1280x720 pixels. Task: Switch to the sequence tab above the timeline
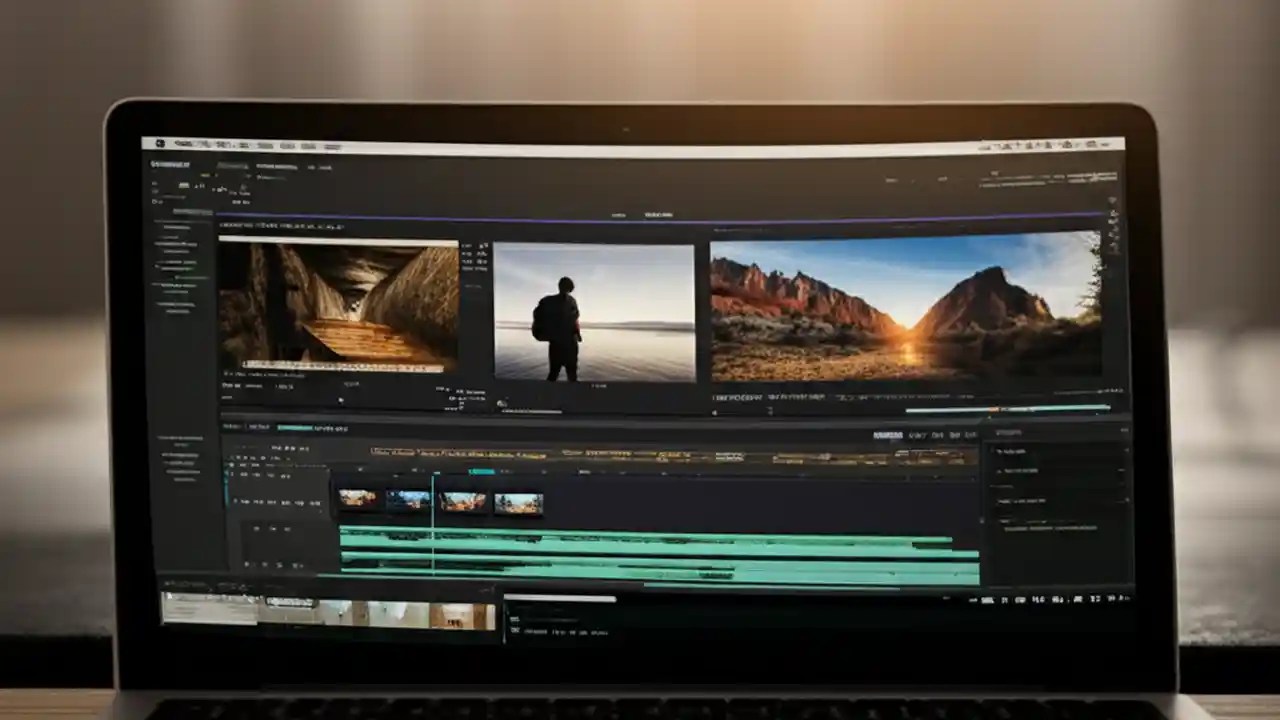(x=295, y=425)
